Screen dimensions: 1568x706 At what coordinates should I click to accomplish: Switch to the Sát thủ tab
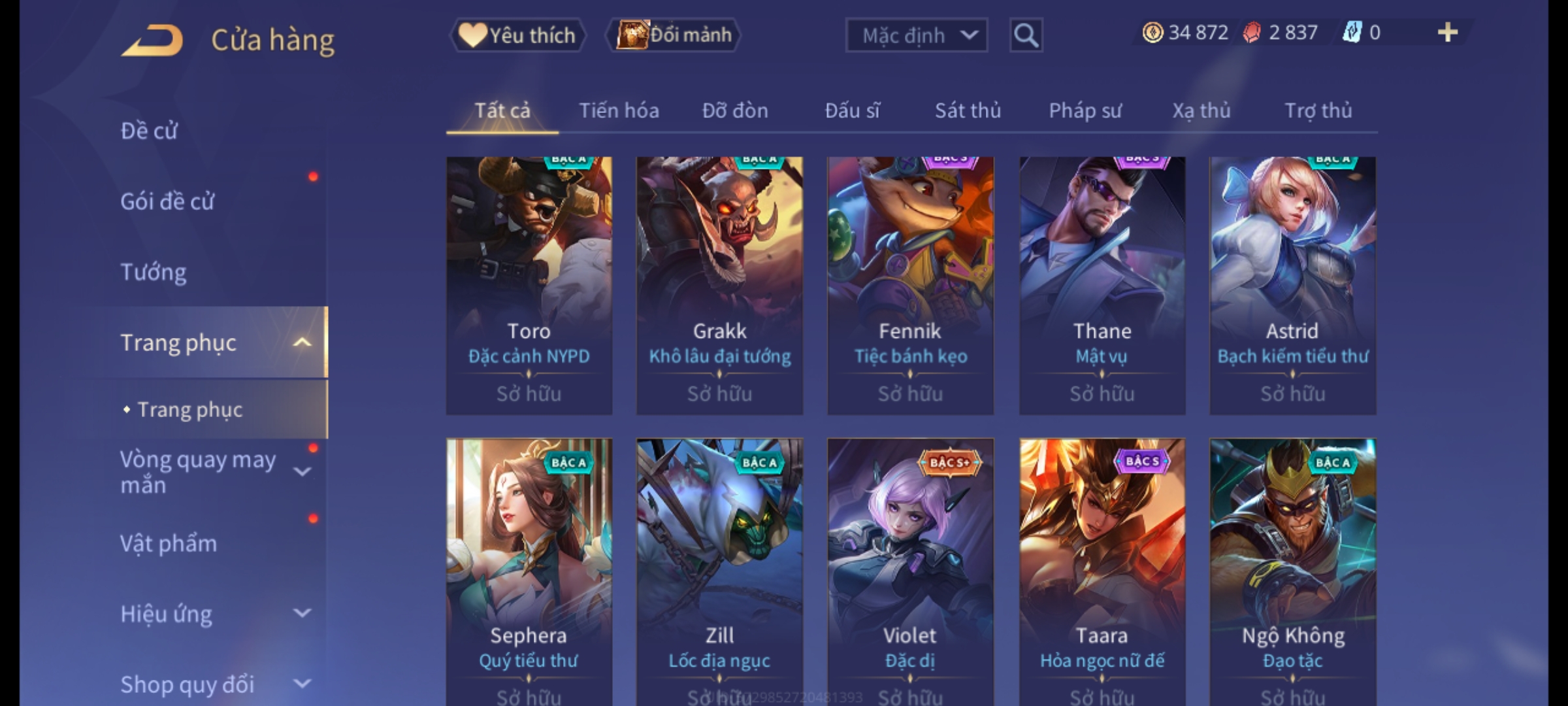pos(968,110)
